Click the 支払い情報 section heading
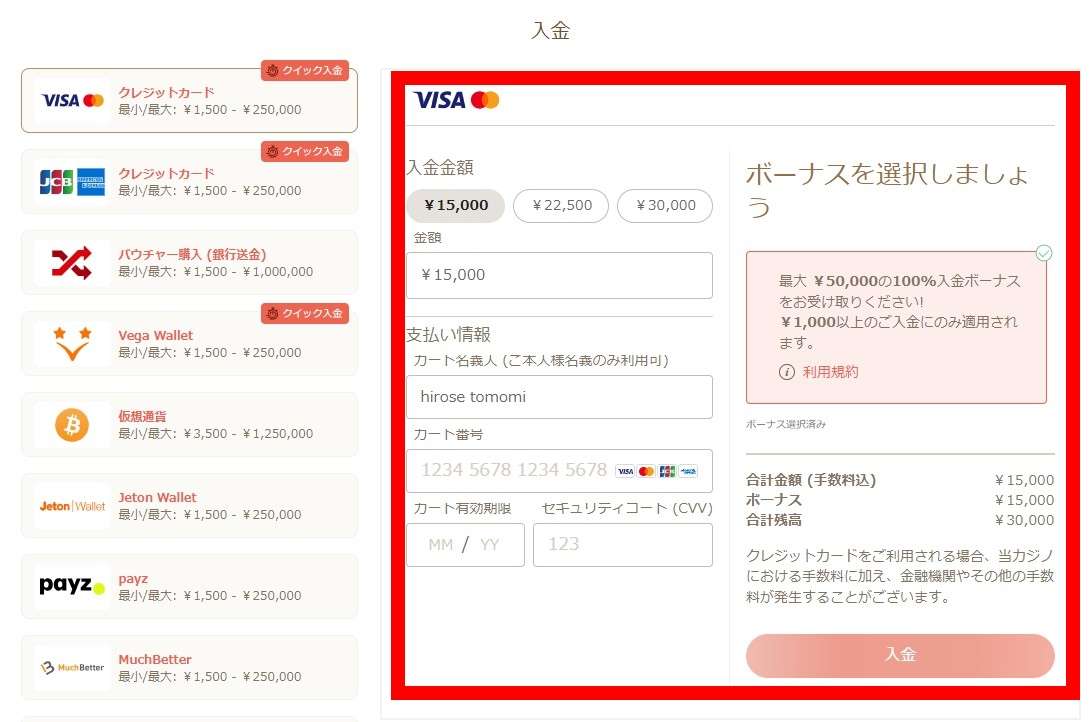 pos(448,334)
